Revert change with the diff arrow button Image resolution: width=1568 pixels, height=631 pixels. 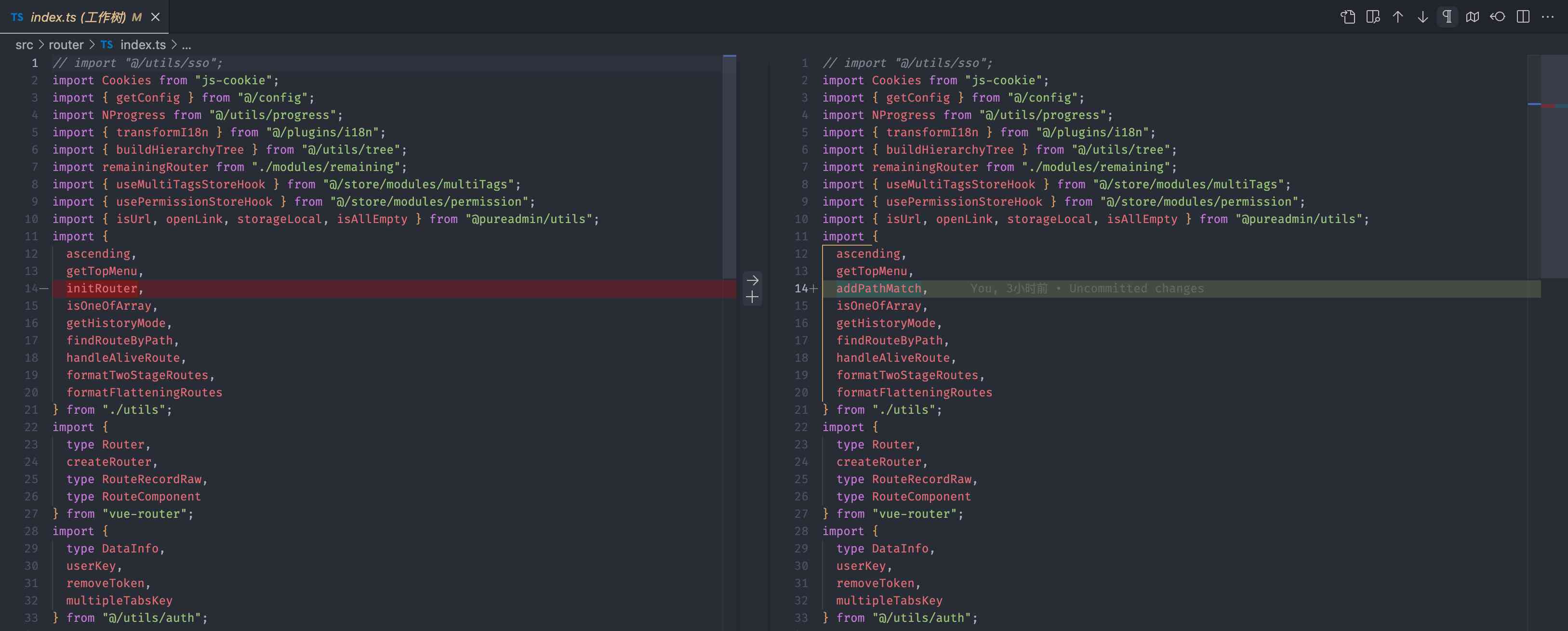pyautogui.click(x=752, y=280)
